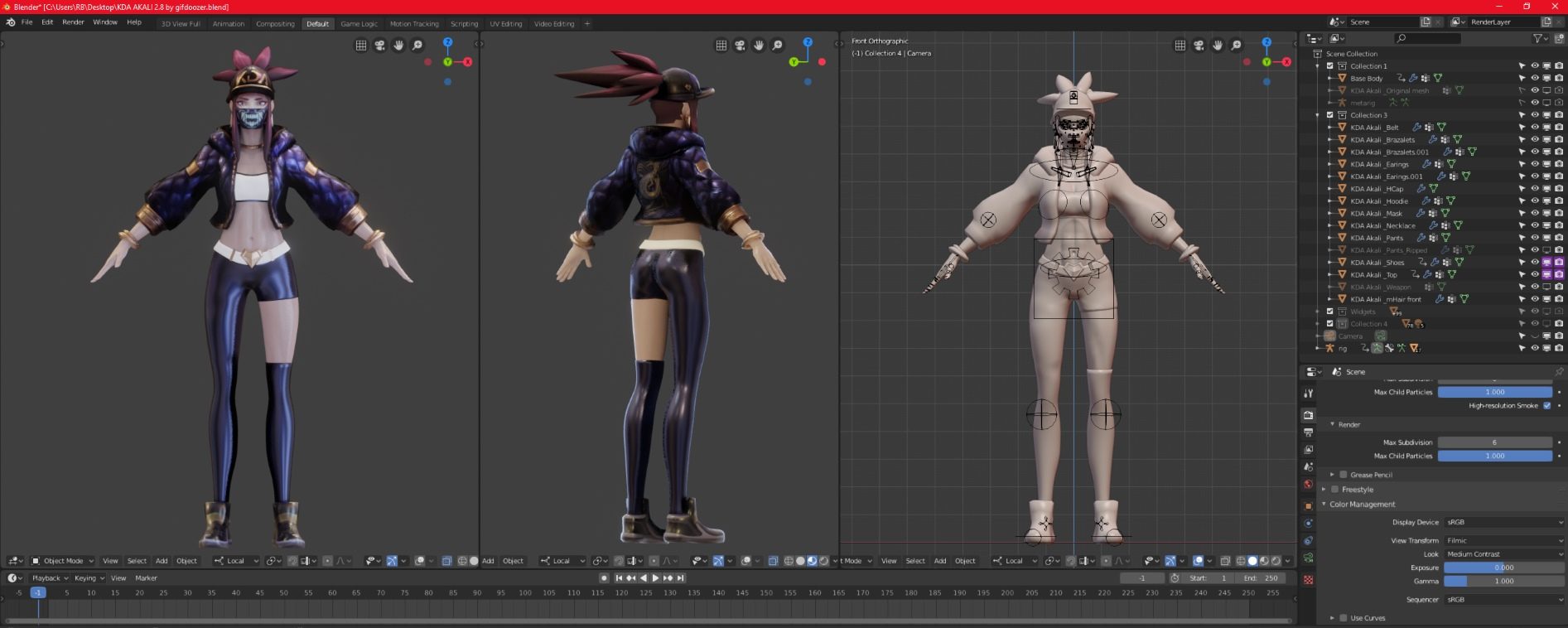Enable the Use Curves checkbox
1568x628 pixels.
point(1344,618)
